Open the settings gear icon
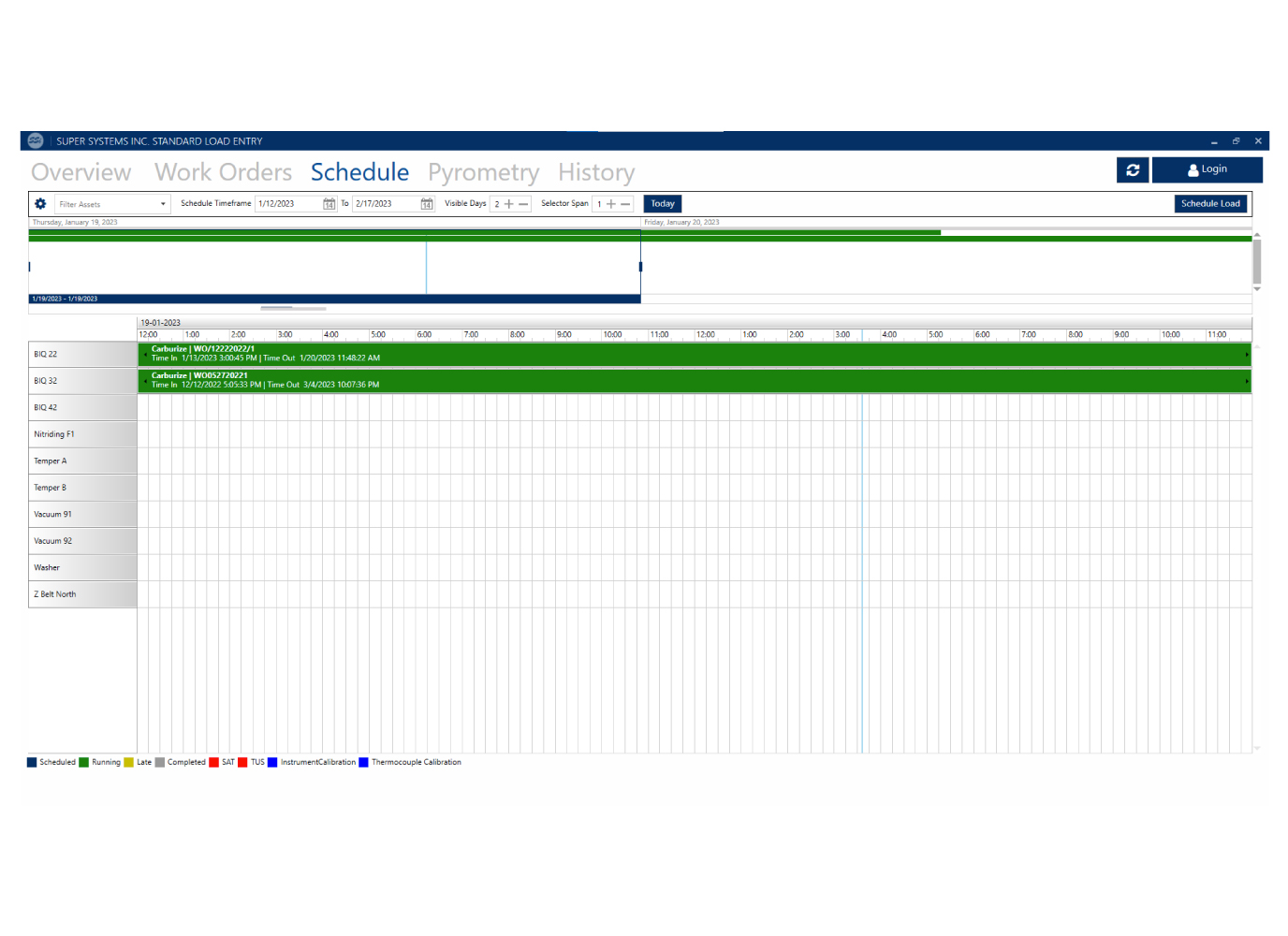This screenshot has width=1288, height=936. coord(40,204)
